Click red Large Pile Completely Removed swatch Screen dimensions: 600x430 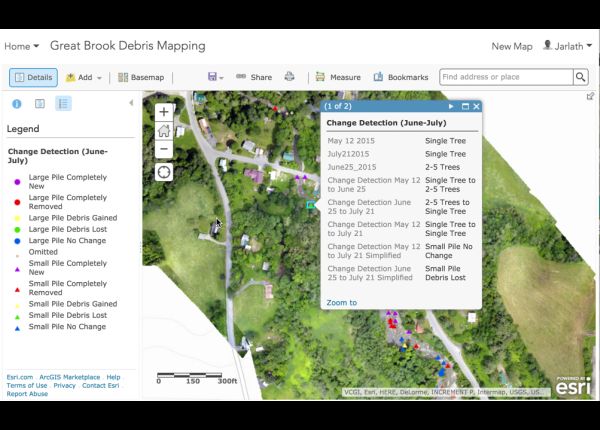[x=17, y=202]
